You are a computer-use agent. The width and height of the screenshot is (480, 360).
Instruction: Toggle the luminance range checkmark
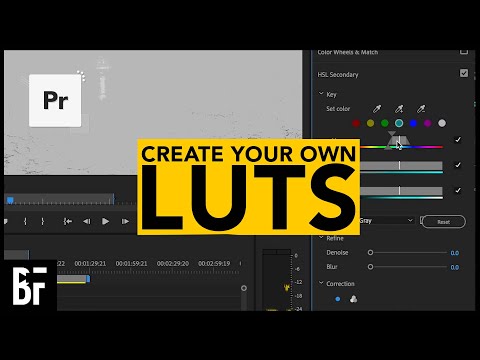pyautogui.click(x=458, y=190)
